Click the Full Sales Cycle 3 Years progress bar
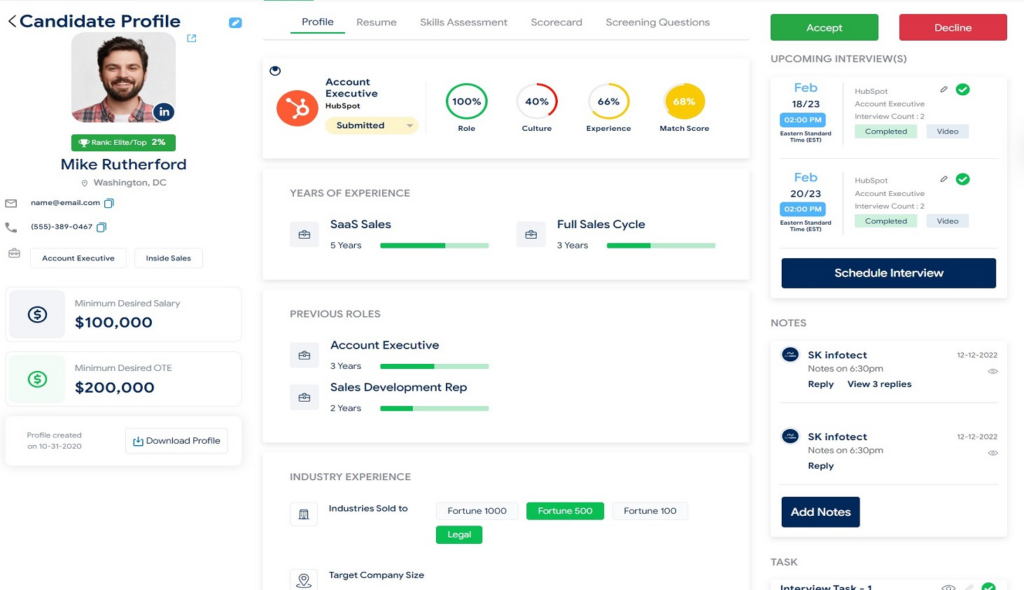This screenshot has height=590, width=1024. point(661,246)
